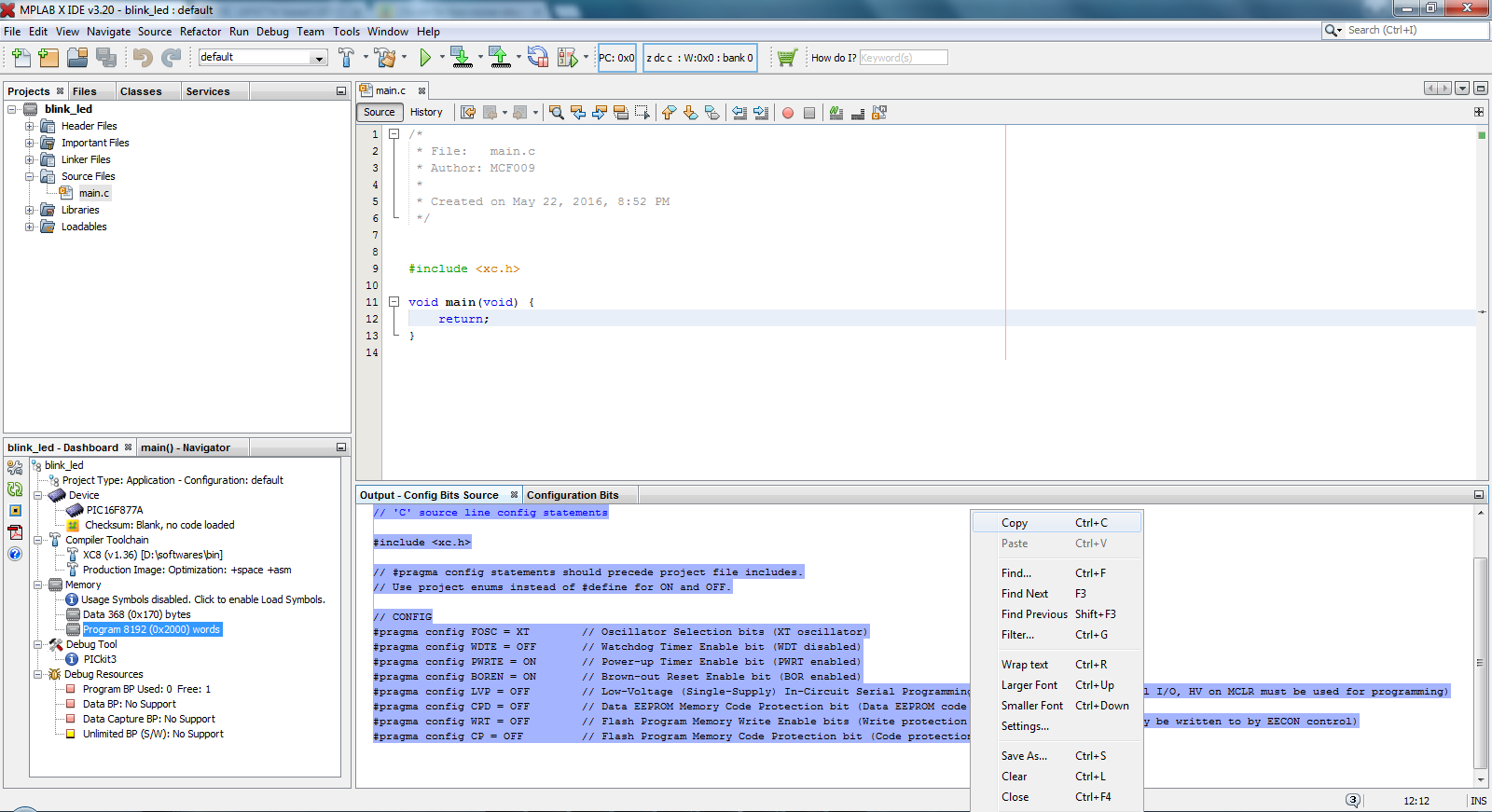Choose Clear in the context menu
This screenshot has width=1492, height=812.
[x=1057, y=777]
